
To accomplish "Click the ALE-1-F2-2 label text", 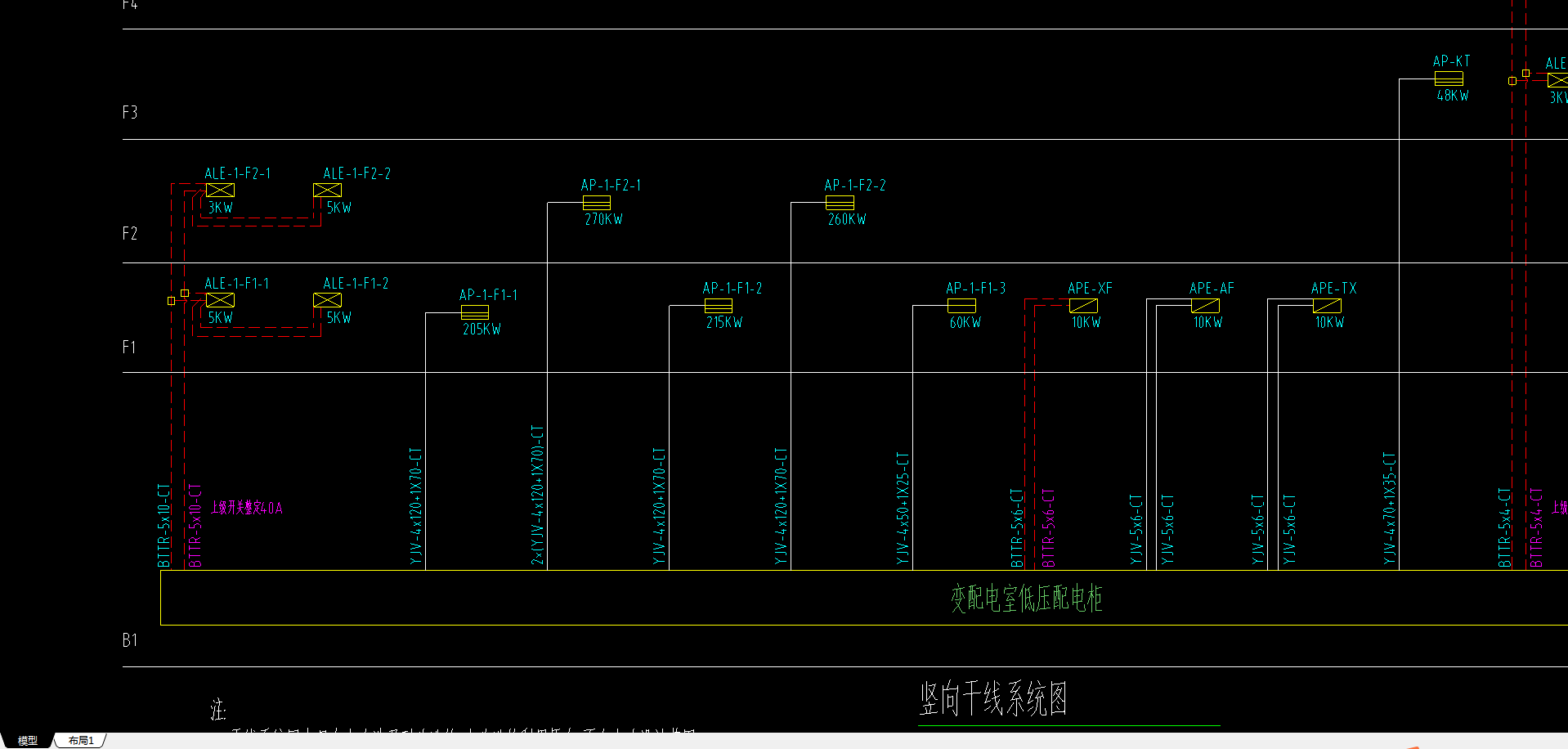I will pos(356,173).
